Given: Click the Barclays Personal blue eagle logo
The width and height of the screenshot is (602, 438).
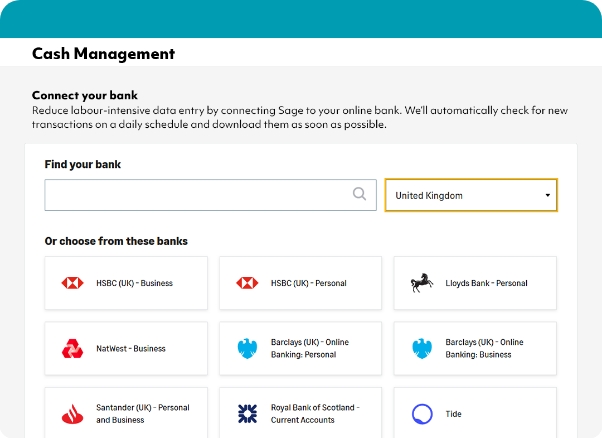Looking at the screenshot, I should 247,349.
